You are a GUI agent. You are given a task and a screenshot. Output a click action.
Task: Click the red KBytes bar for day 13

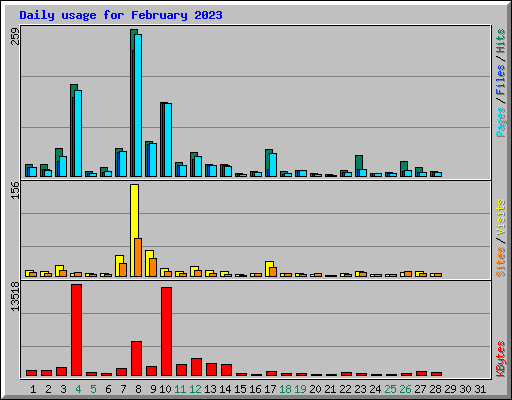211,369
